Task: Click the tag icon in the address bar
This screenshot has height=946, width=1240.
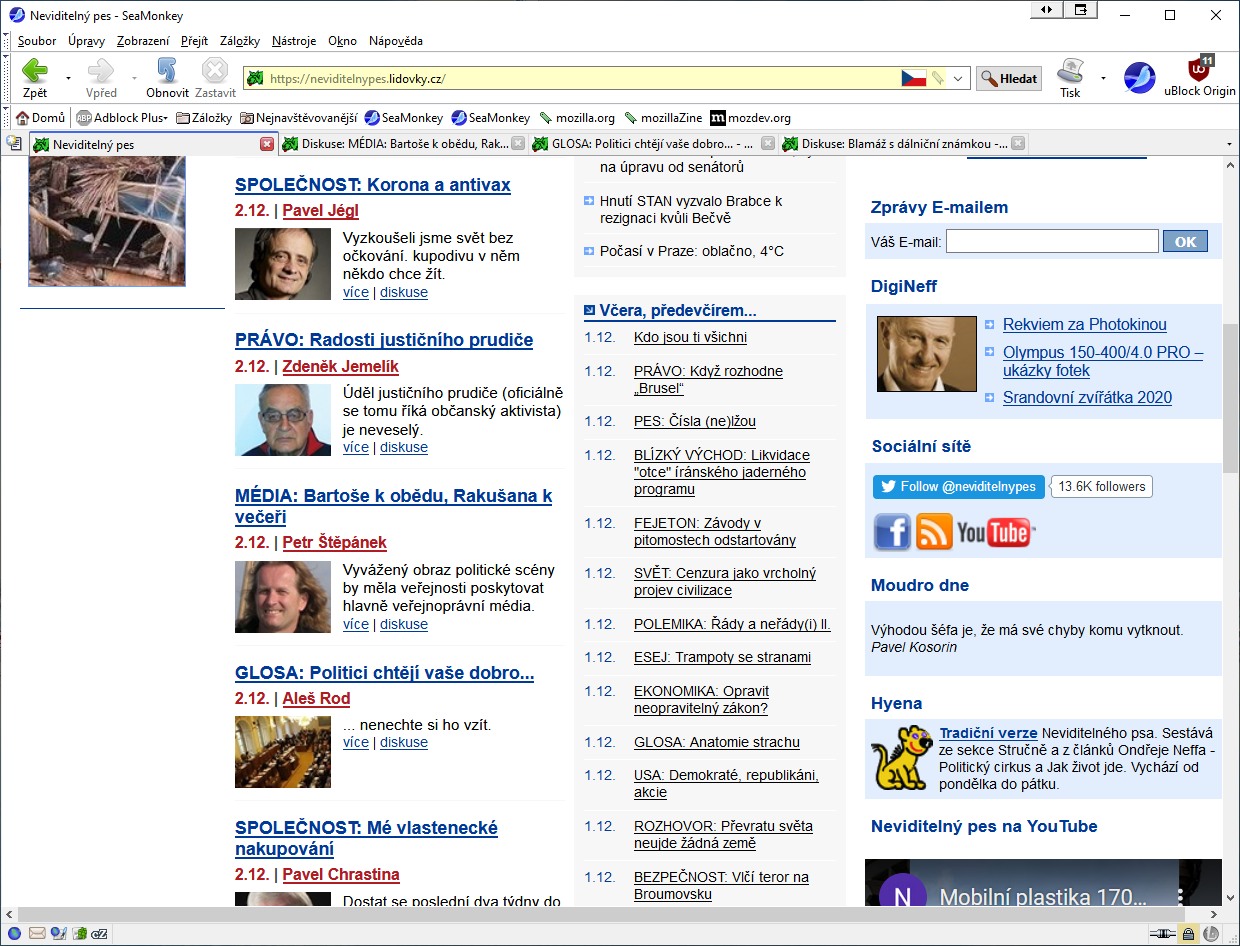Action: (x=938, y=78)
